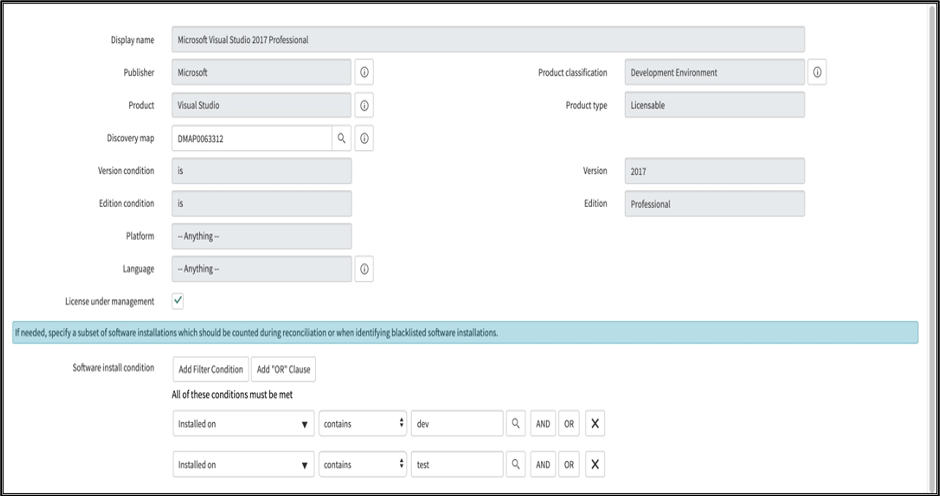Click AND button in the test row
The image size is (940, 496).
(x=543, y=464)
